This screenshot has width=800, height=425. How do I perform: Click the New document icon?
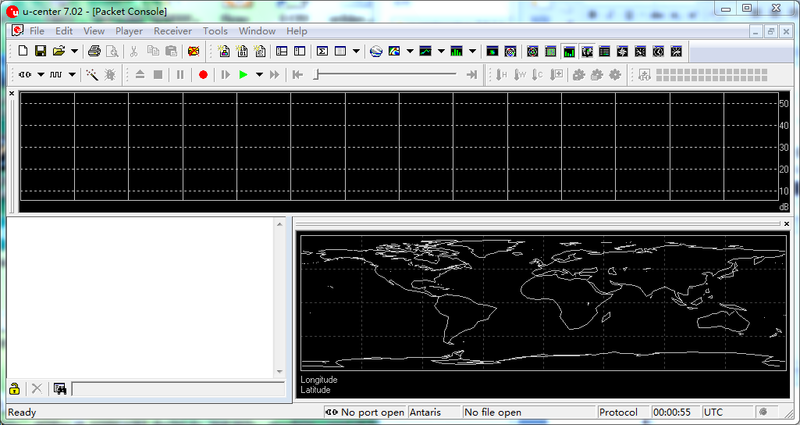[x=23, y=51]
